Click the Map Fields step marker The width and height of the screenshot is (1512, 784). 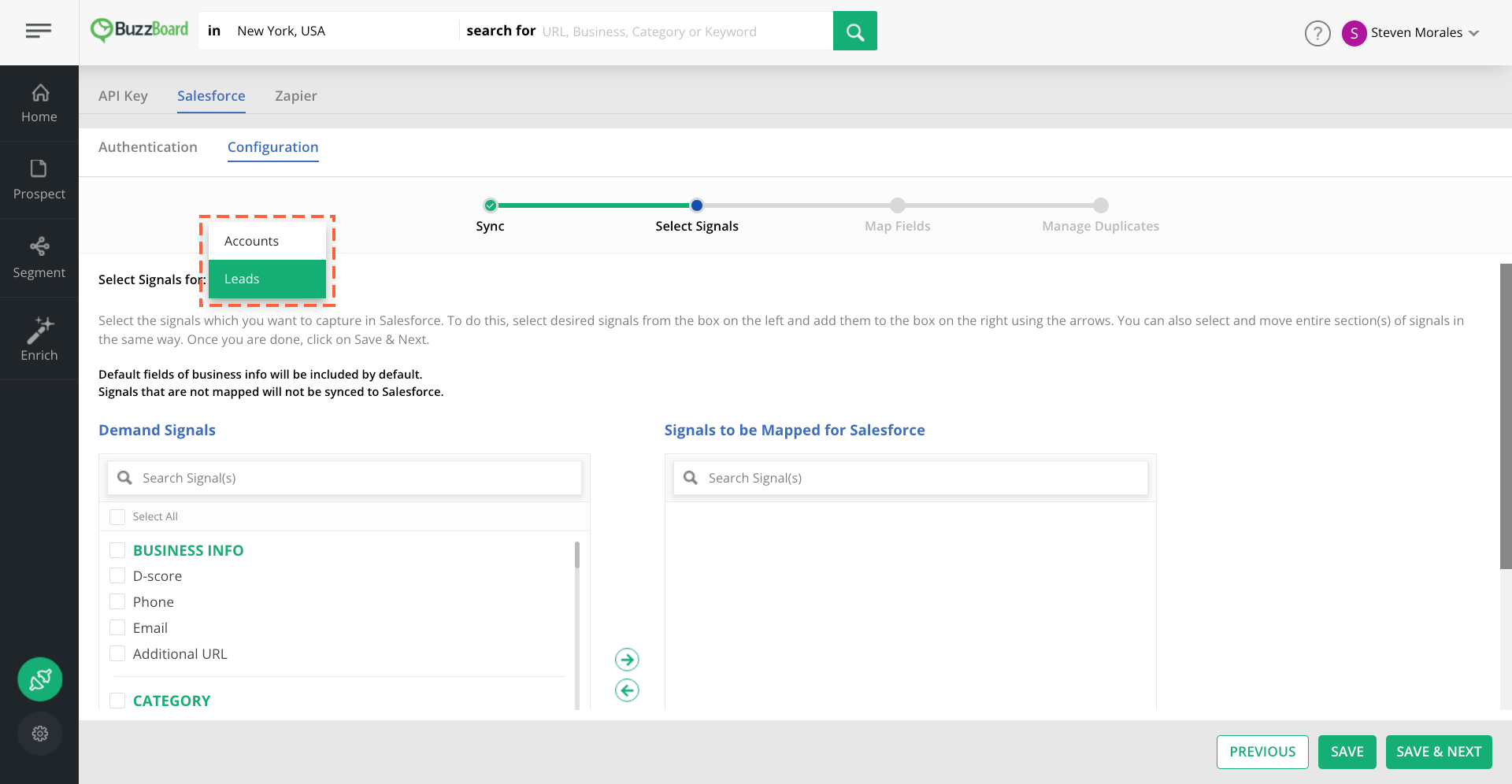(898, 205)
